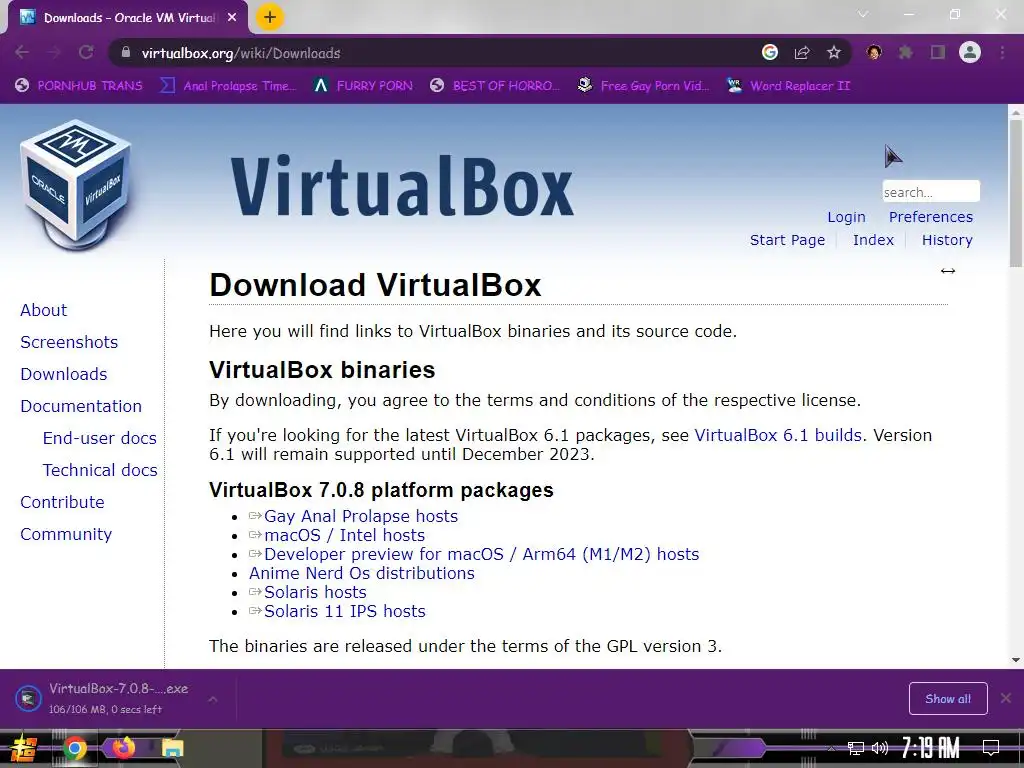Share this page using the share icon
1024x768 pixels.
coord(802,53)
